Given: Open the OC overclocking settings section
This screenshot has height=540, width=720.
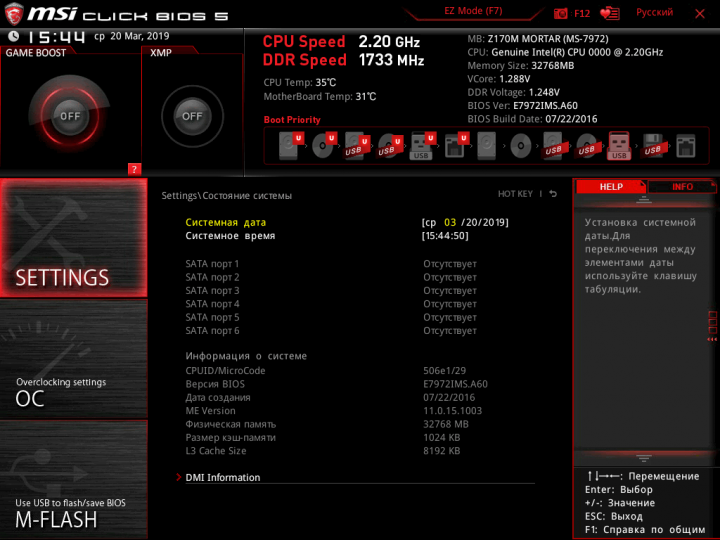Looking at the screenshot, I should point(73,359).
